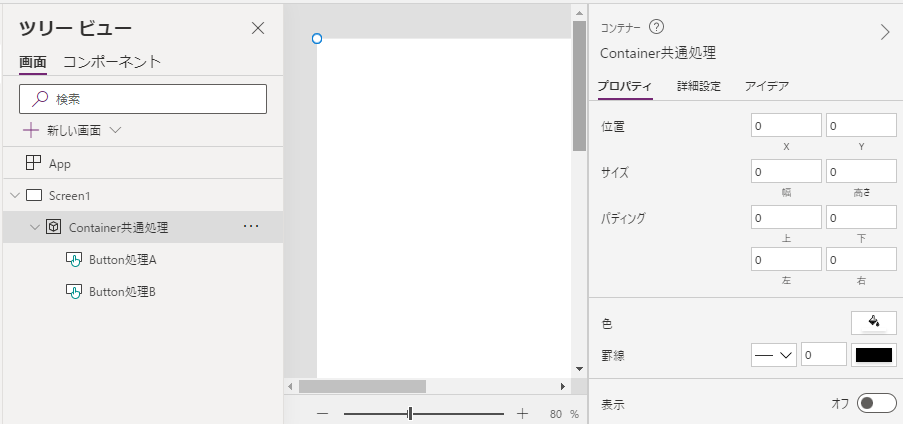Viewport: 903px width, 424px height.
Task: Click the パディング 下 input field
Action: click(862, 217)
